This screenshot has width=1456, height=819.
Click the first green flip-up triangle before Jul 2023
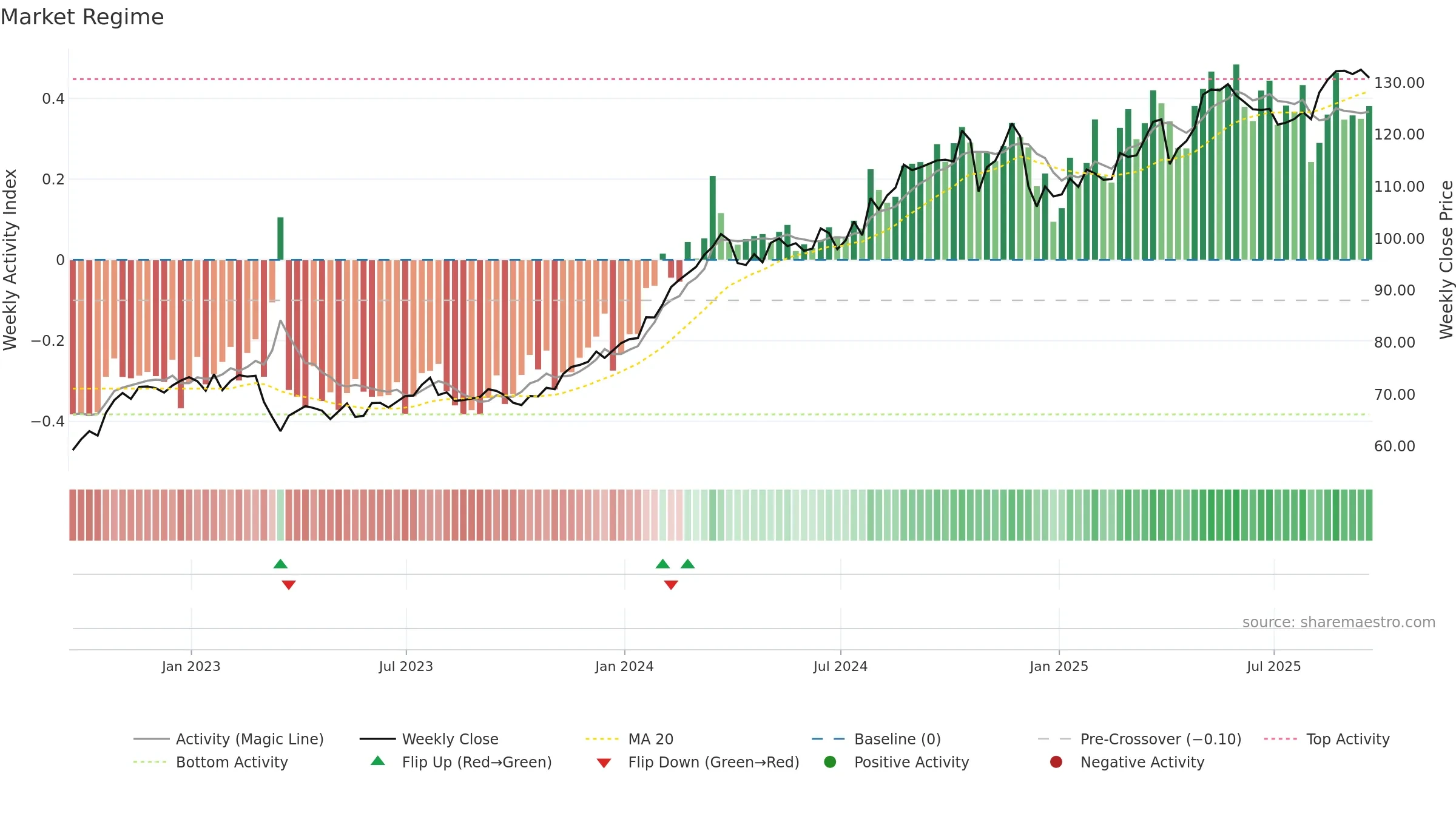point(280,564)
